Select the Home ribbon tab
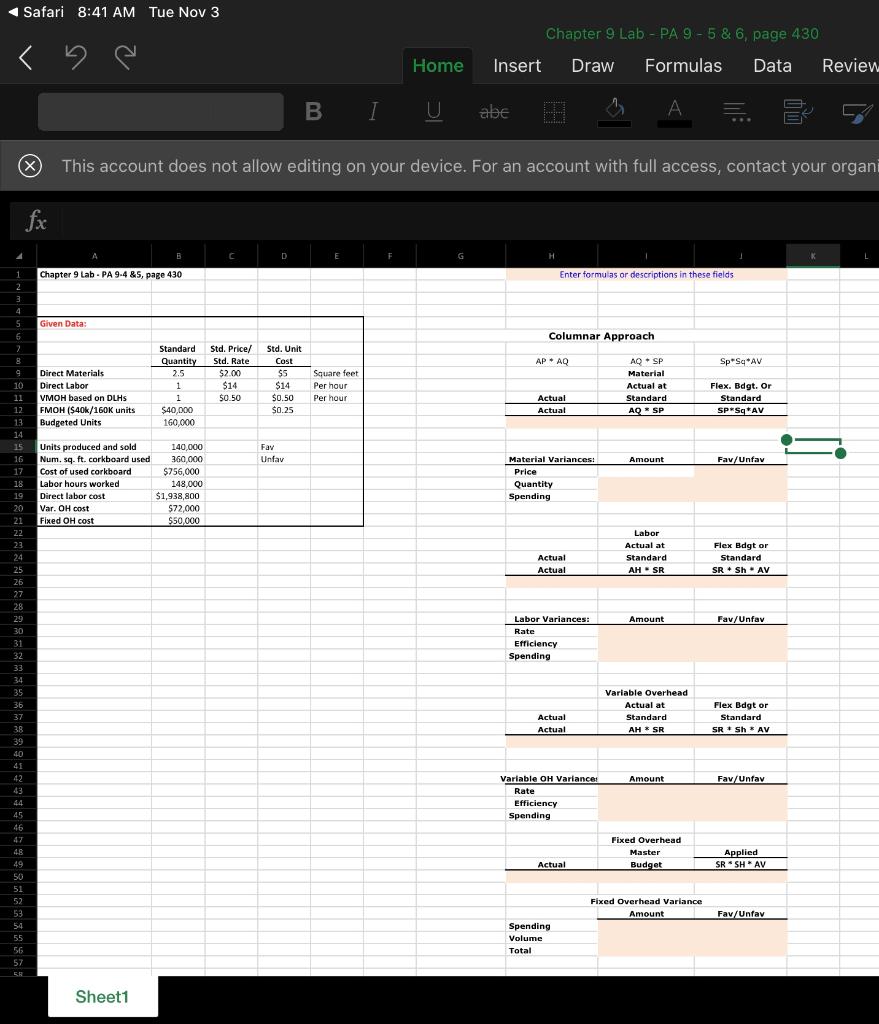Screen dimensions: 879x1024 (x=438, y=65)
